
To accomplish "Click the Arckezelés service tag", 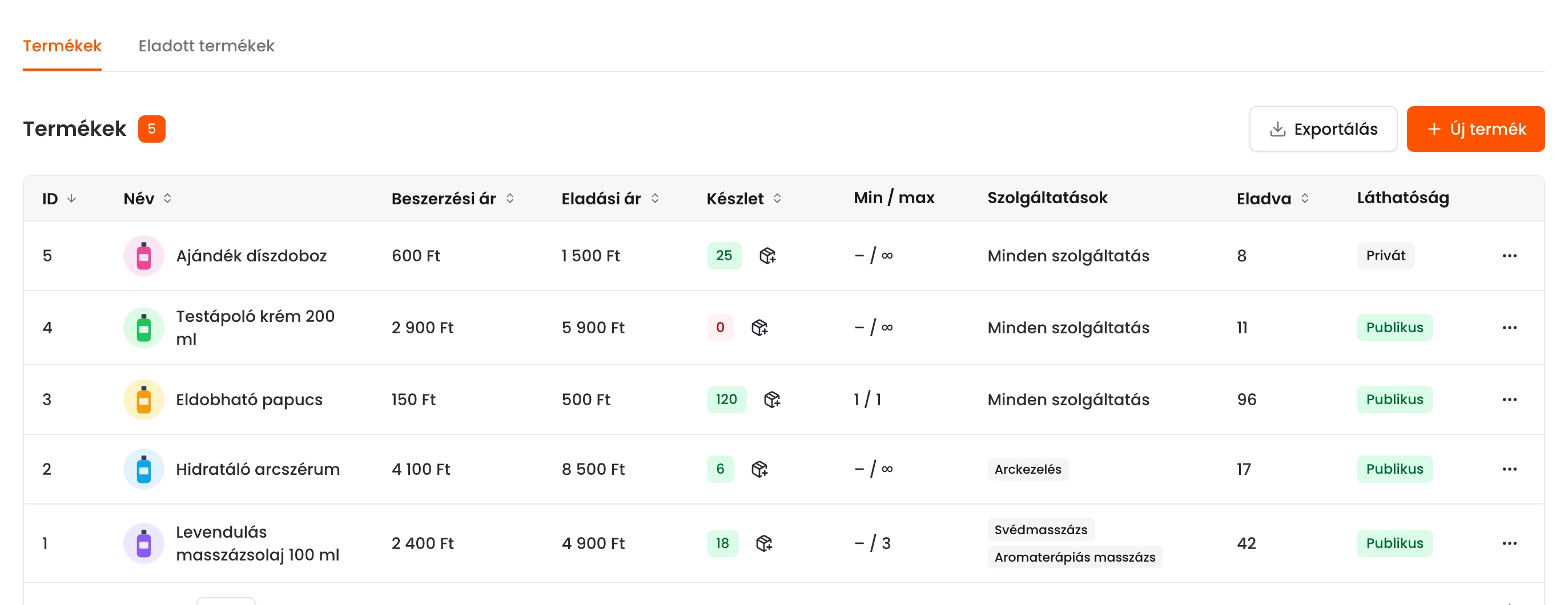I will [1027, 469].
